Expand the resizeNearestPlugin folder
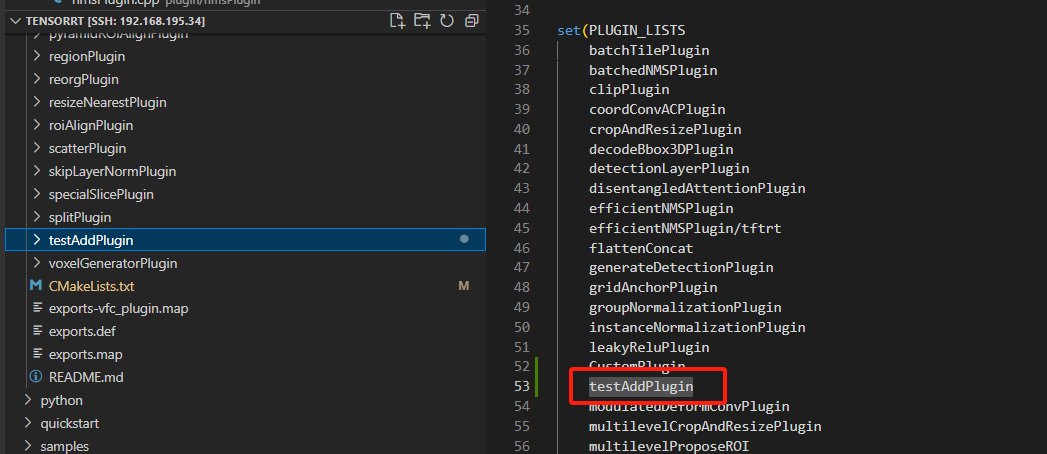This screenshot has width=1047, height=454. (37, 103)
